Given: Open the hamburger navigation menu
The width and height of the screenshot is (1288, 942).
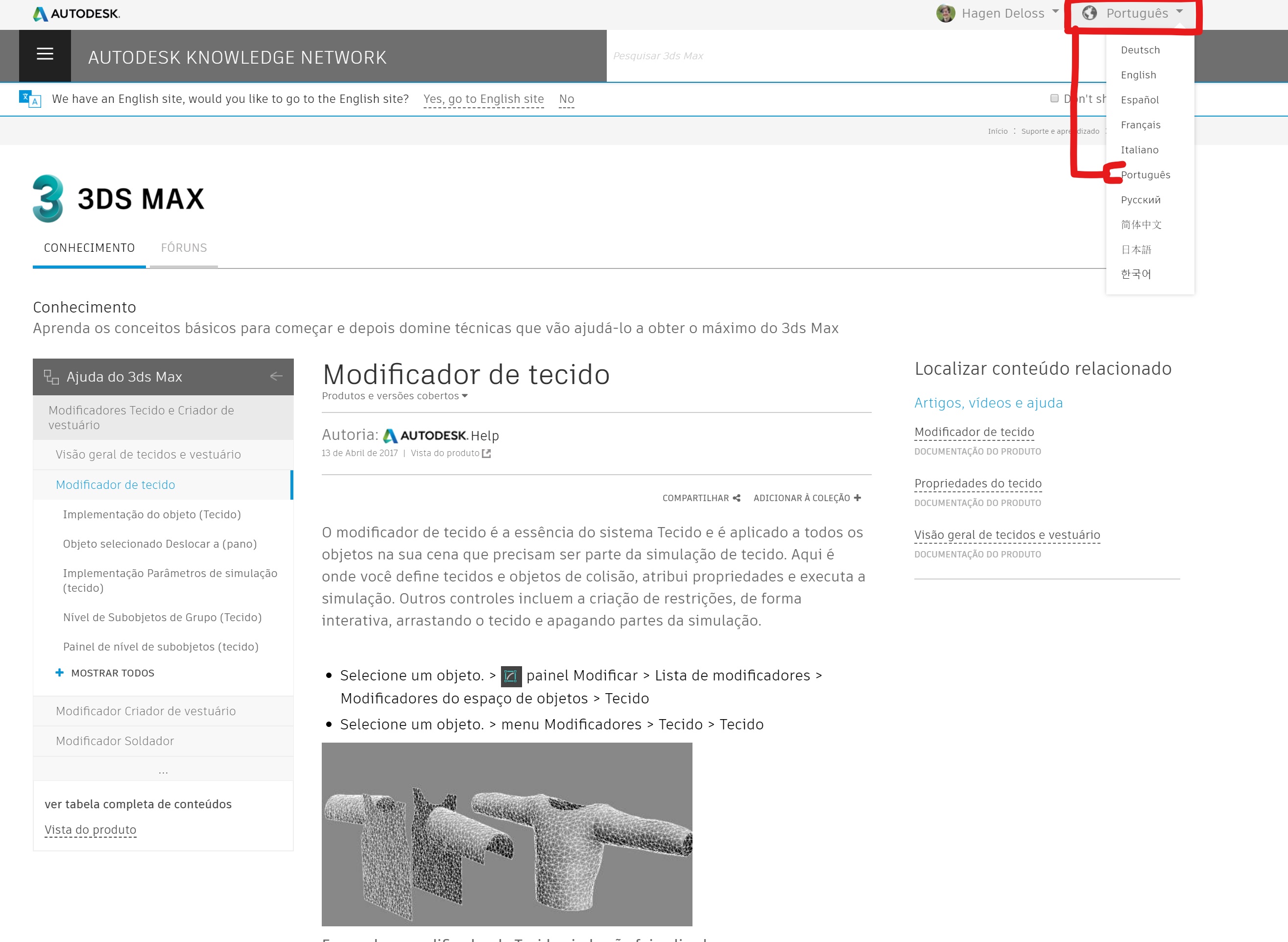Looking at the screenshot, I should click(x=45, y=54).
